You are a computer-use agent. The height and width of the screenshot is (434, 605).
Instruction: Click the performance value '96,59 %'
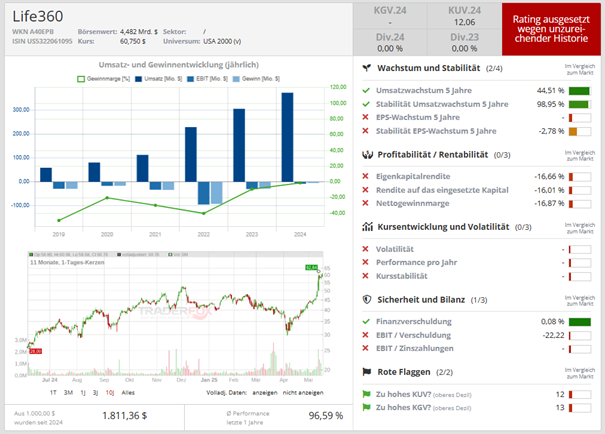point(326,415)
